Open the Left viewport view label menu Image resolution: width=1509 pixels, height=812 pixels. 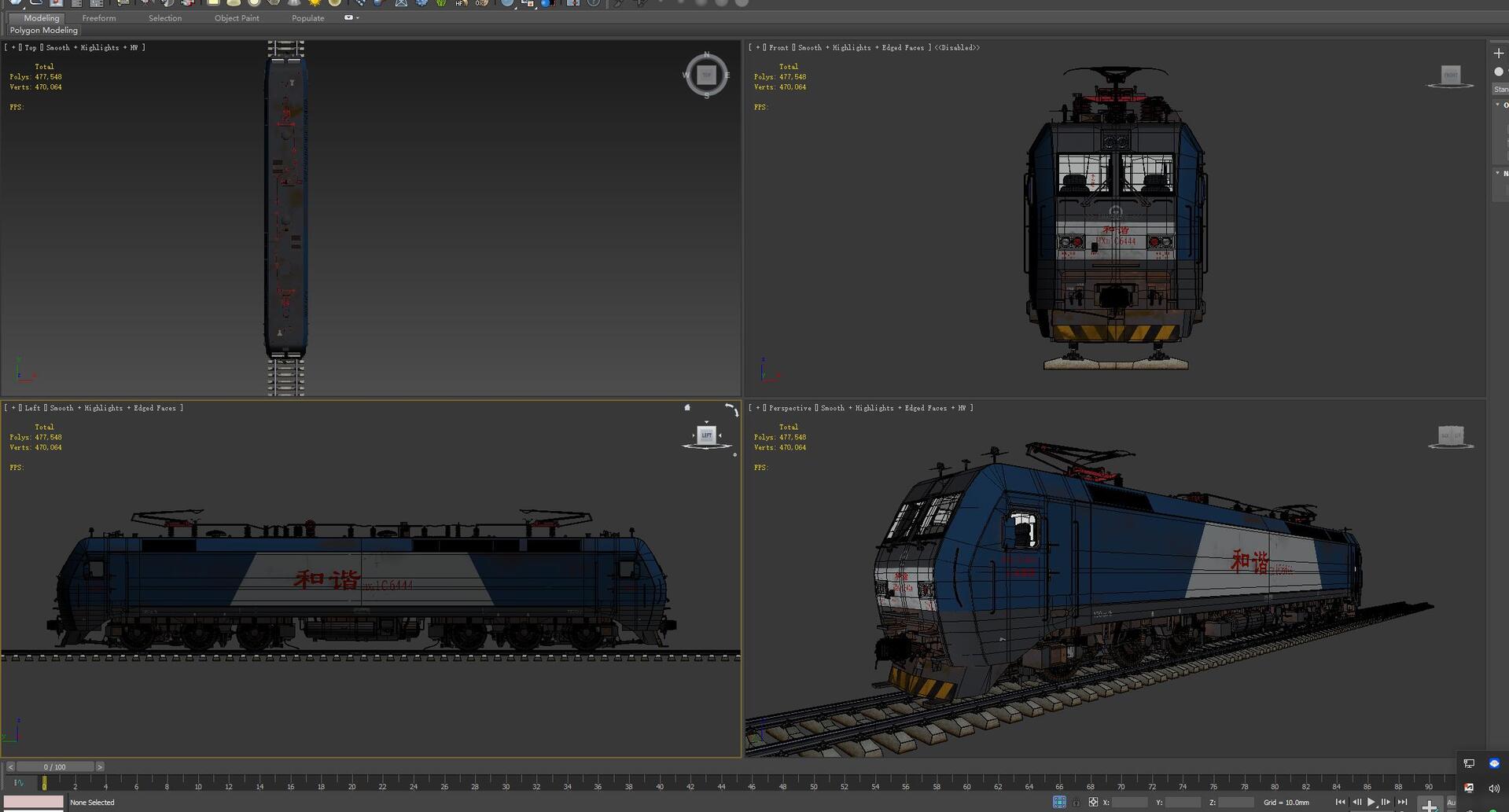pos(32,408)
